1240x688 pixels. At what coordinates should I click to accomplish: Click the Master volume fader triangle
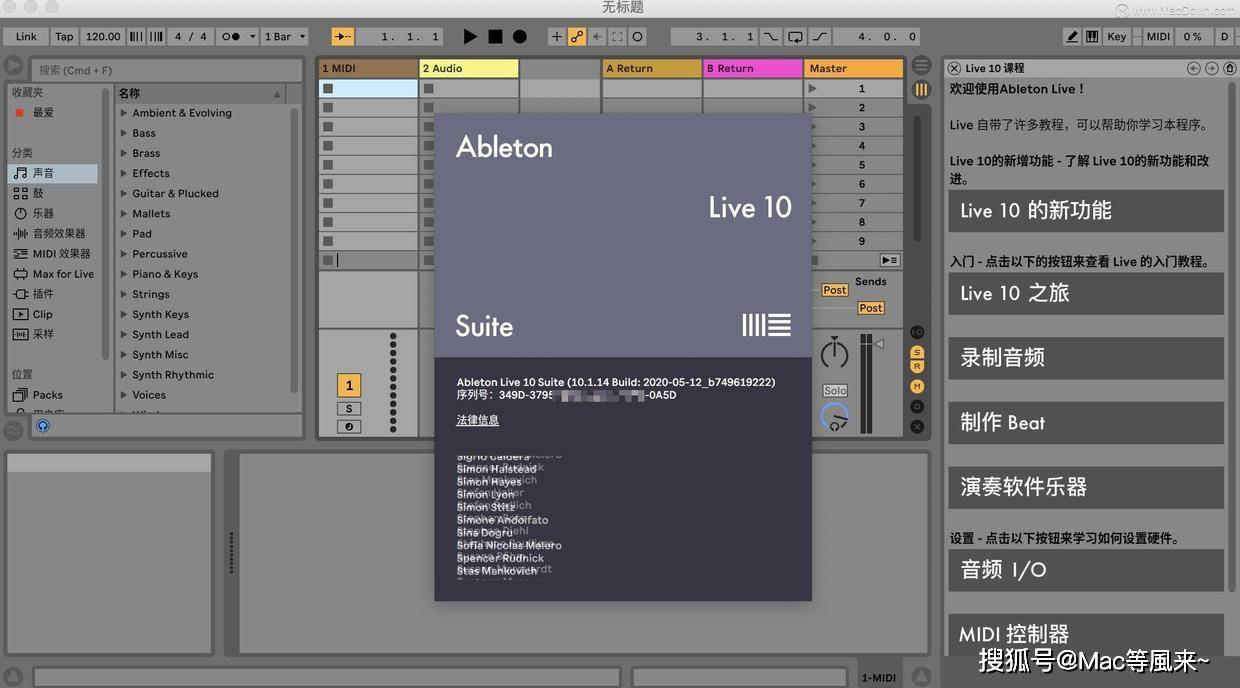[x=879, y=344]
